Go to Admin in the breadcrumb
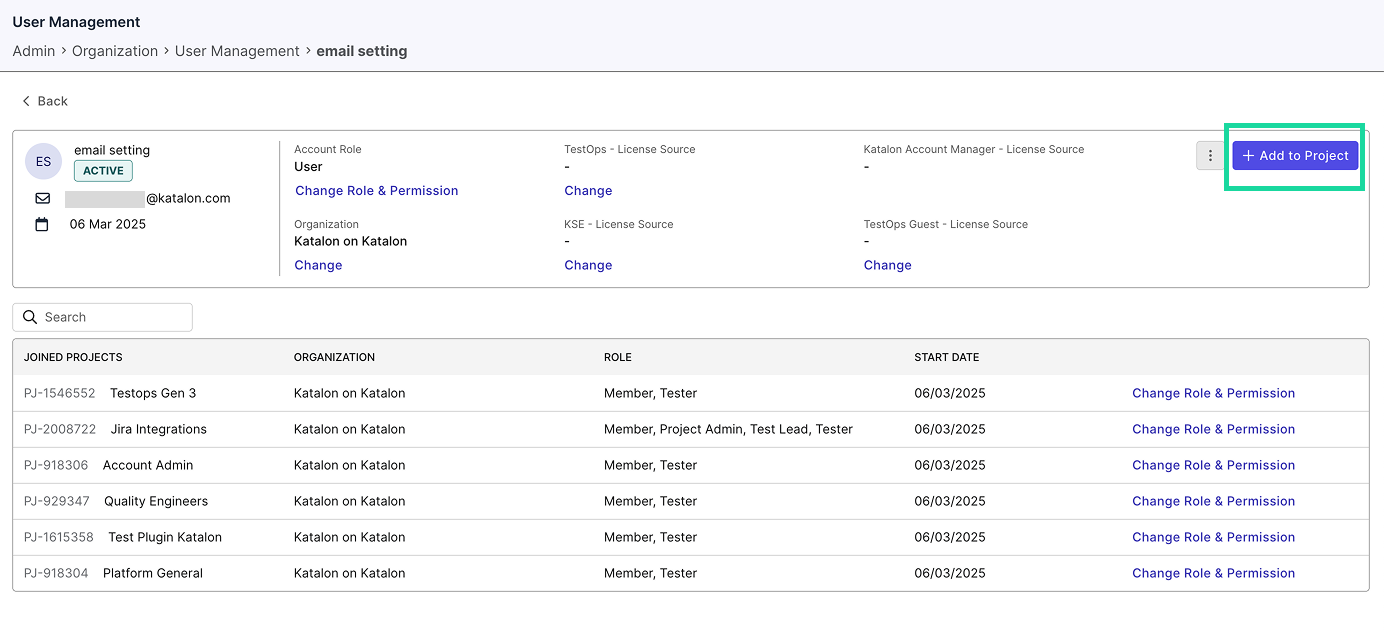 click(x=34, y=51)
